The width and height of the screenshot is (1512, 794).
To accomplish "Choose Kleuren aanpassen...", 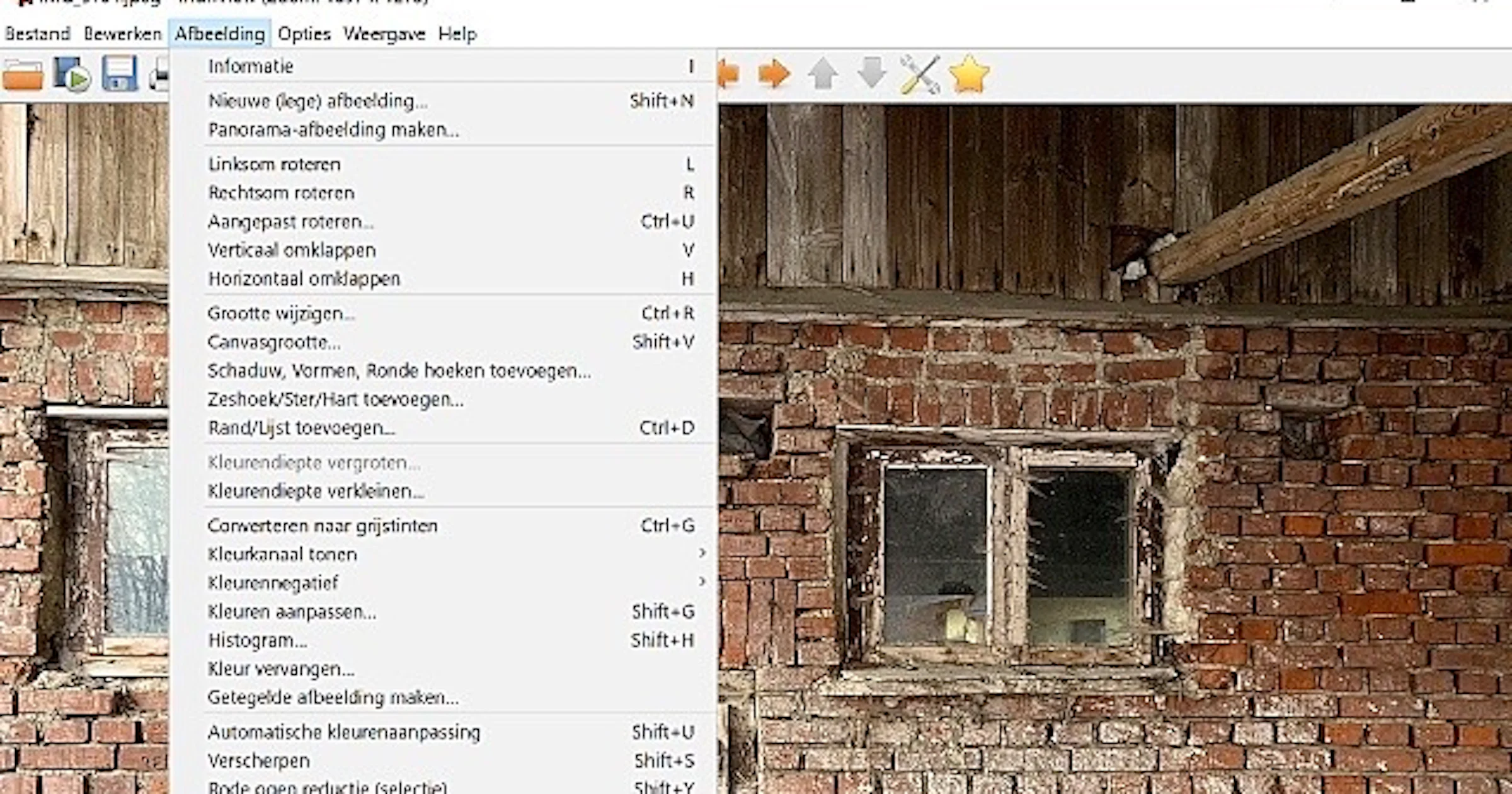I will pos(444,612).
